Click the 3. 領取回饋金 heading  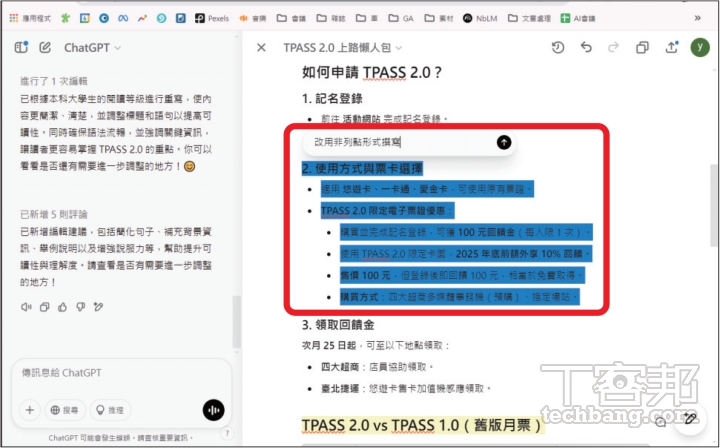point(338,325)
